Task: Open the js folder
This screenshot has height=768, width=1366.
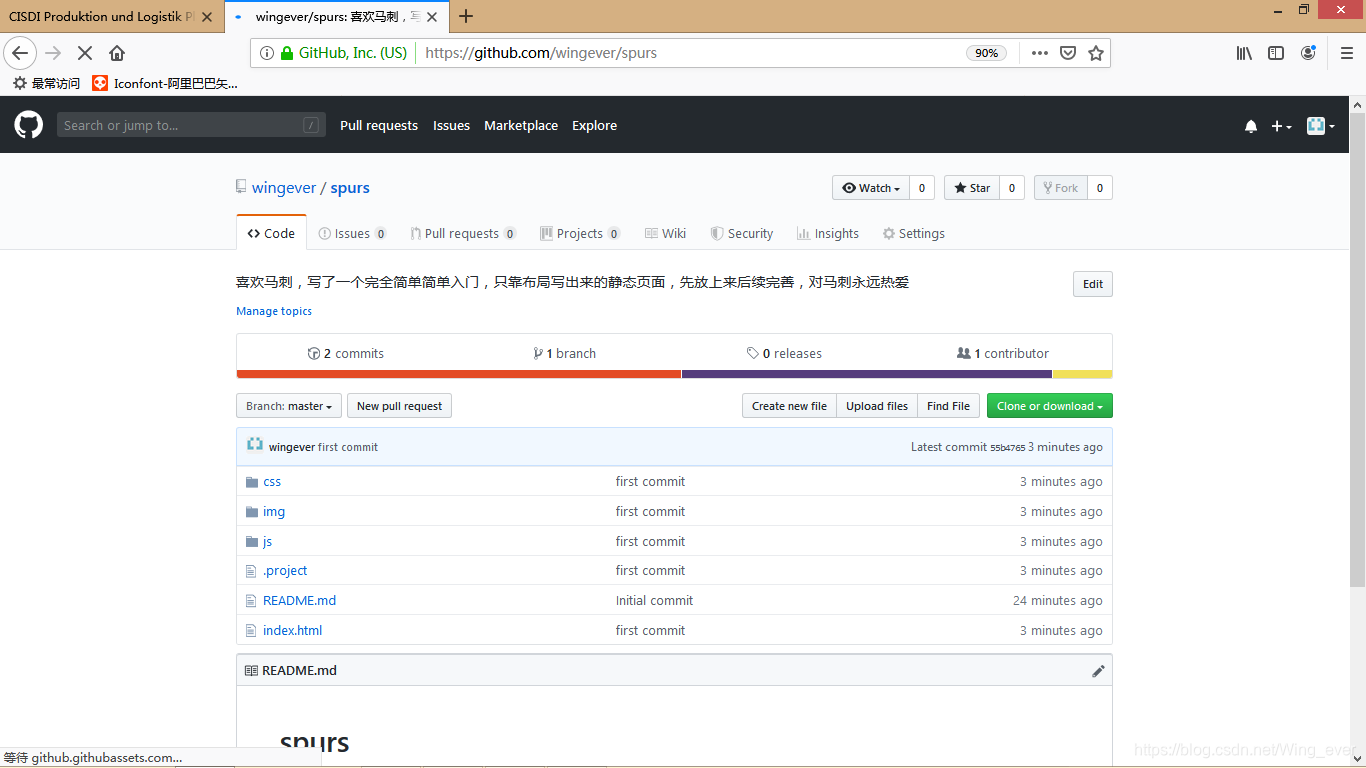Action: coord(267,541)
